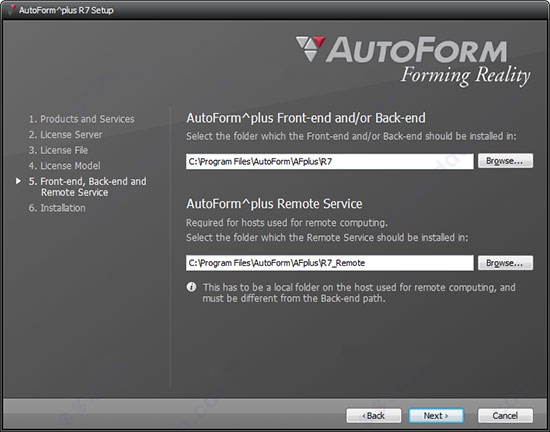Go to Next setup step

click(436, 416)
